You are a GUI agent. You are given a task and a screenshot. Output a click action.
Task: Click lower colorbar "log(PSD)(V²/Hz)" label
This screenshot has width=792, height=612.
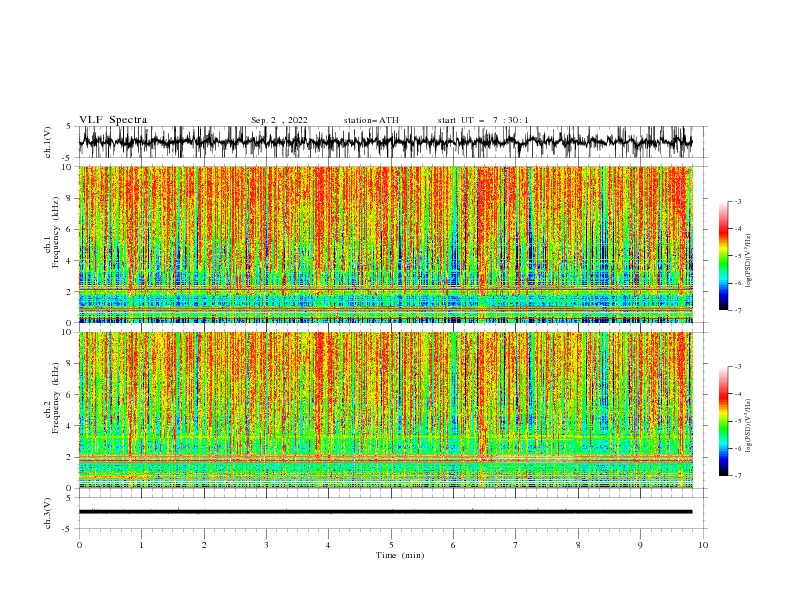(748, 426)
